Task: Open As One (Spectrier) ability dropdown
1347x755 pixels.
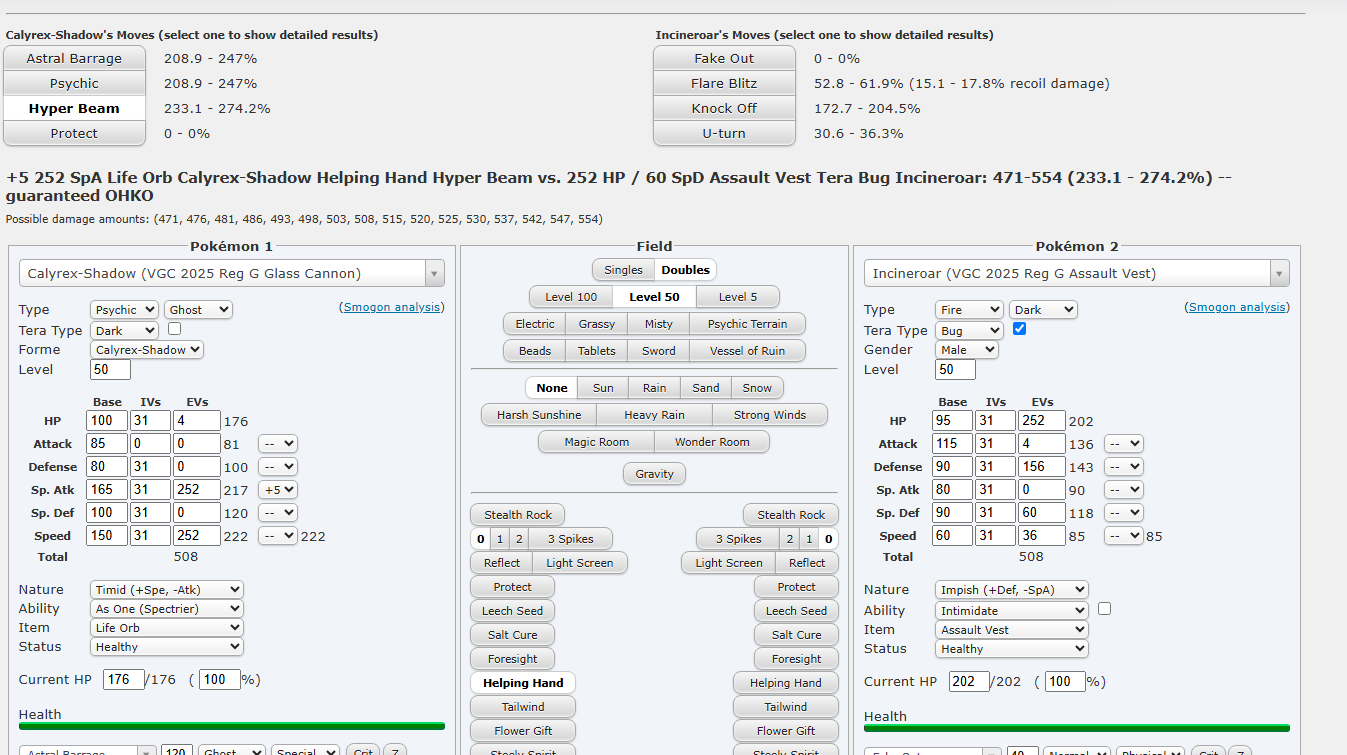Action: [x=166, y=609]
